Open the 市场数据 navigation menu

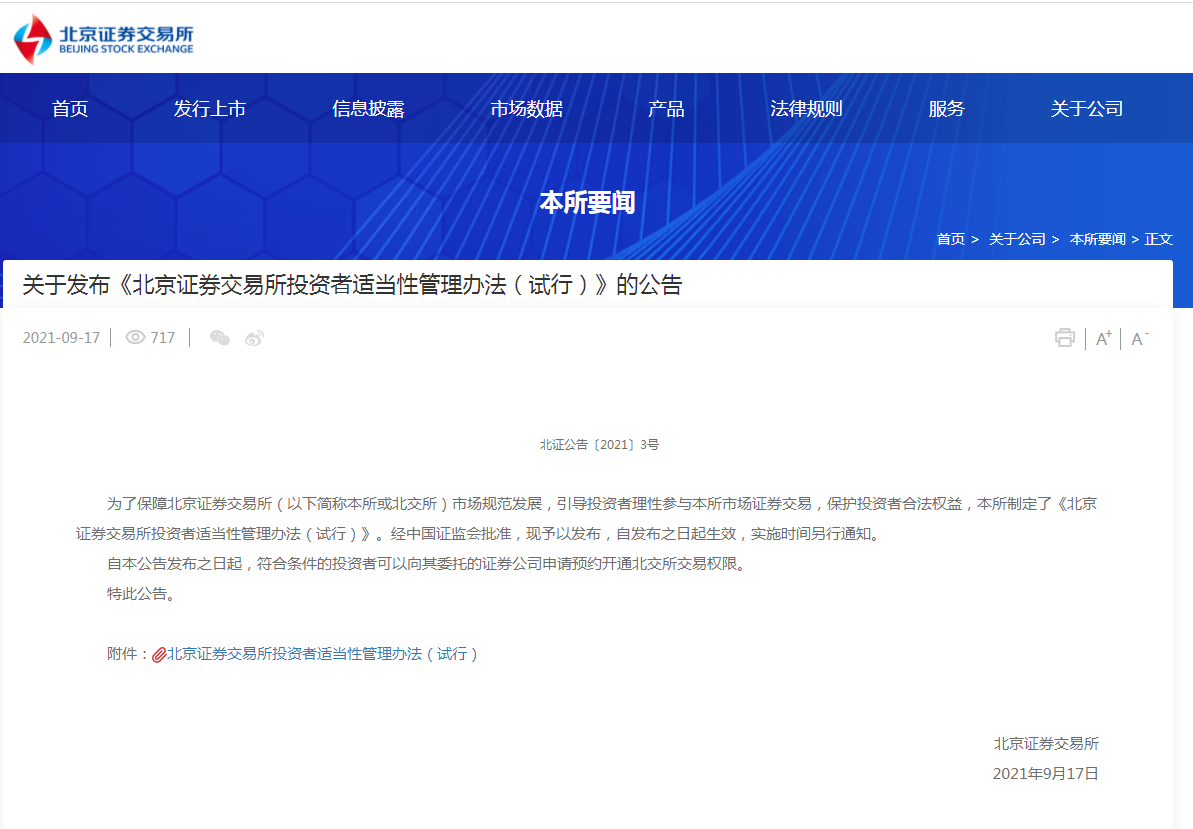point(527,109)
